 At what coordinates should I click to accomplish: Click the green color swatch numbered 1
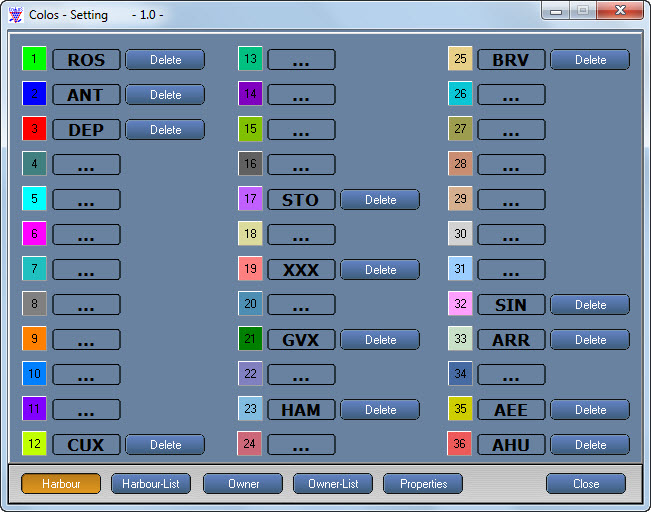(35, 59)
